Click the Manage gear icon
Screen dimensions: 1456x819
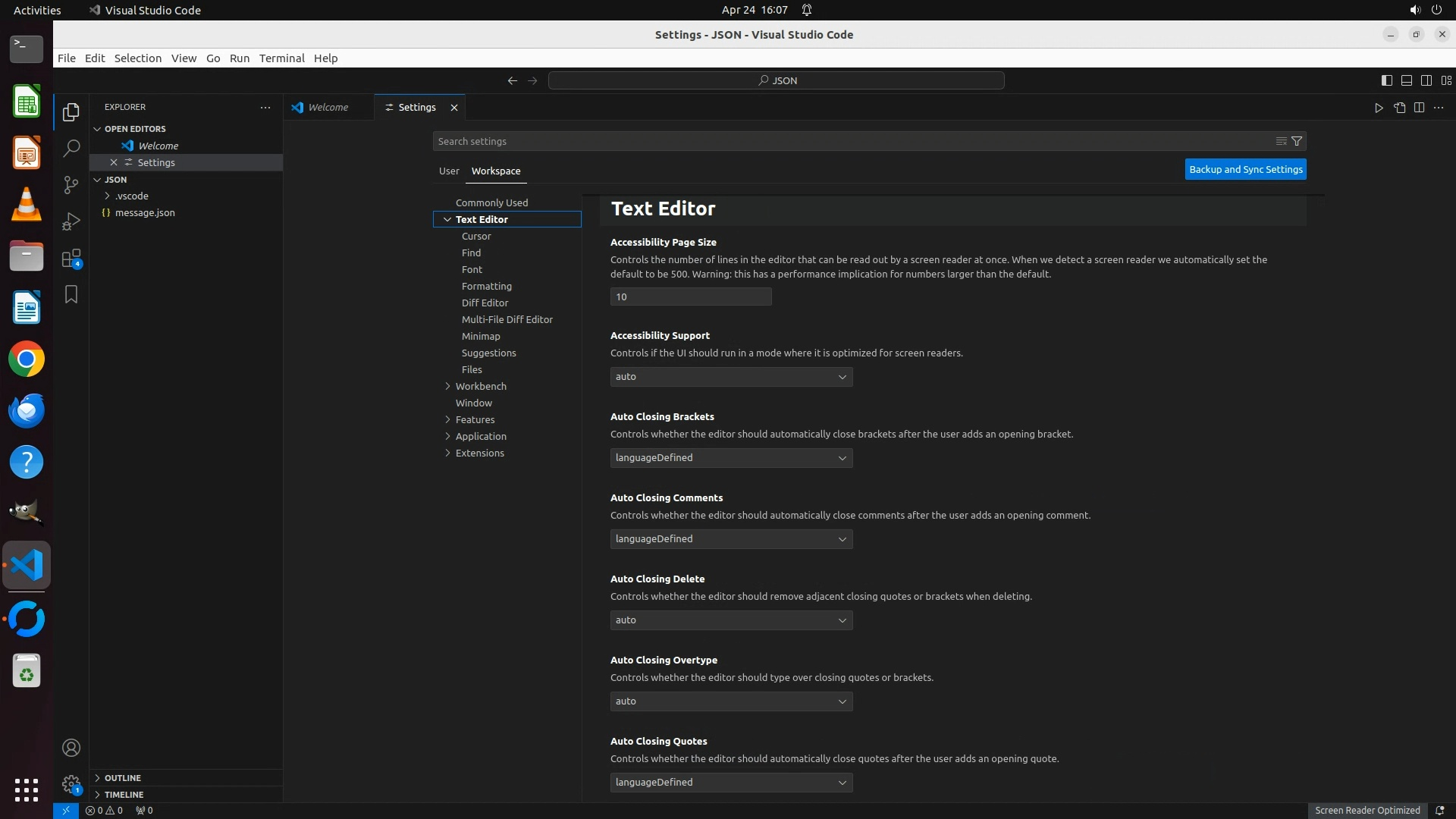point(71,784)
